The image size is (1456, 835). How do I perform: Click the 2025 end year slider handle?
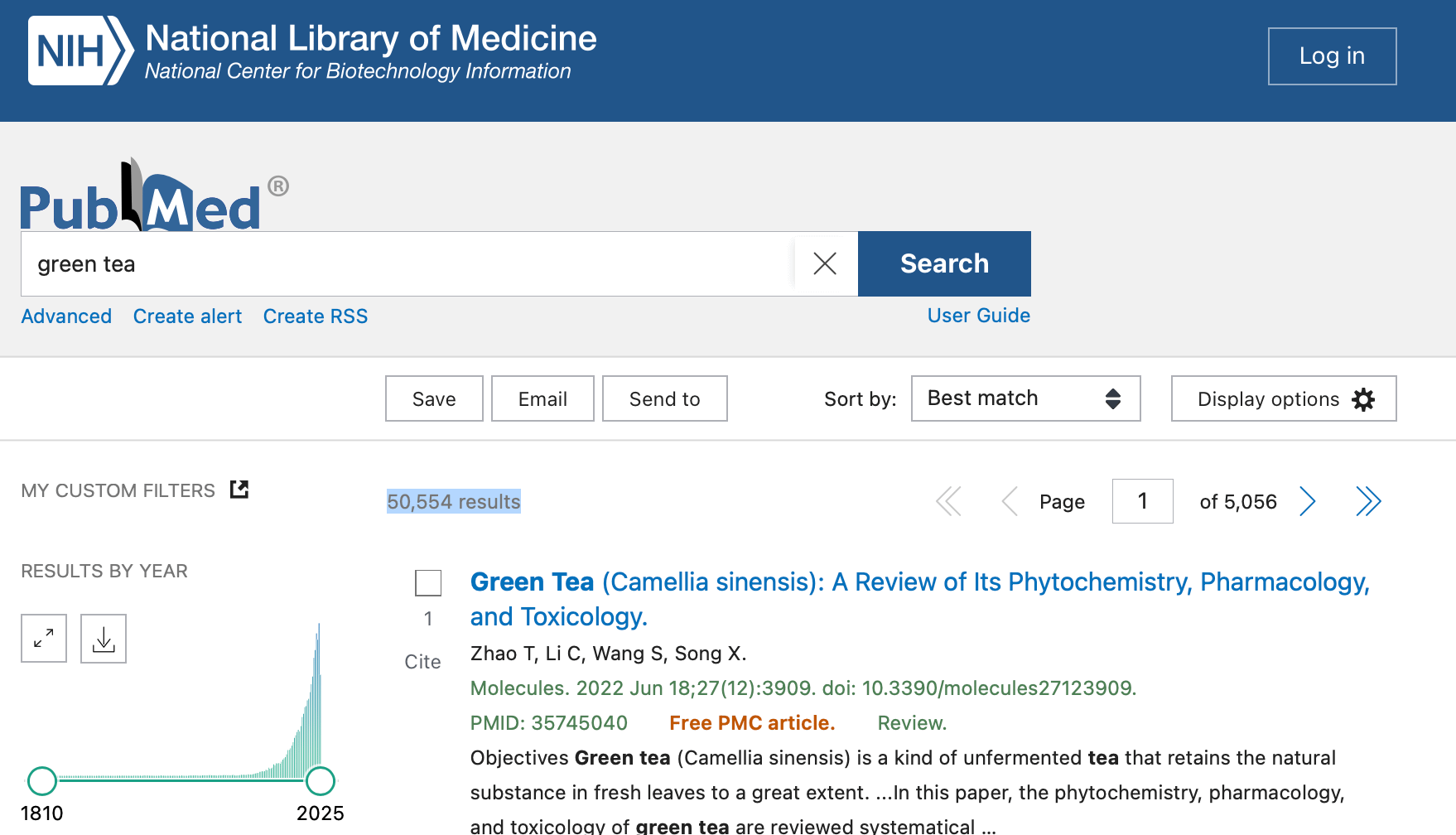click(x=321, y=780)
